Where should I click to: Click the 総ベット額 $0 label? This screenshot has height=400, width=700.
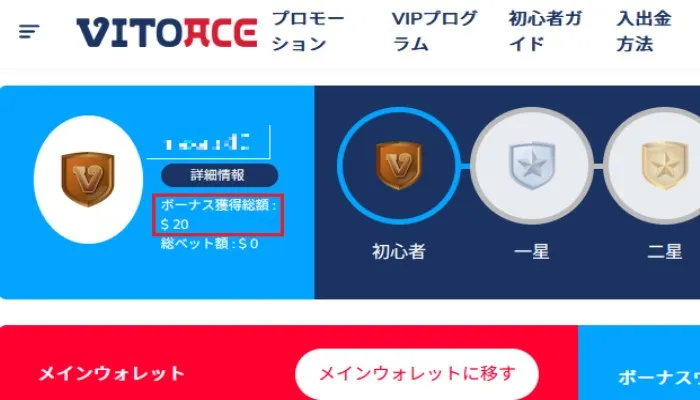tap(210, 244)
